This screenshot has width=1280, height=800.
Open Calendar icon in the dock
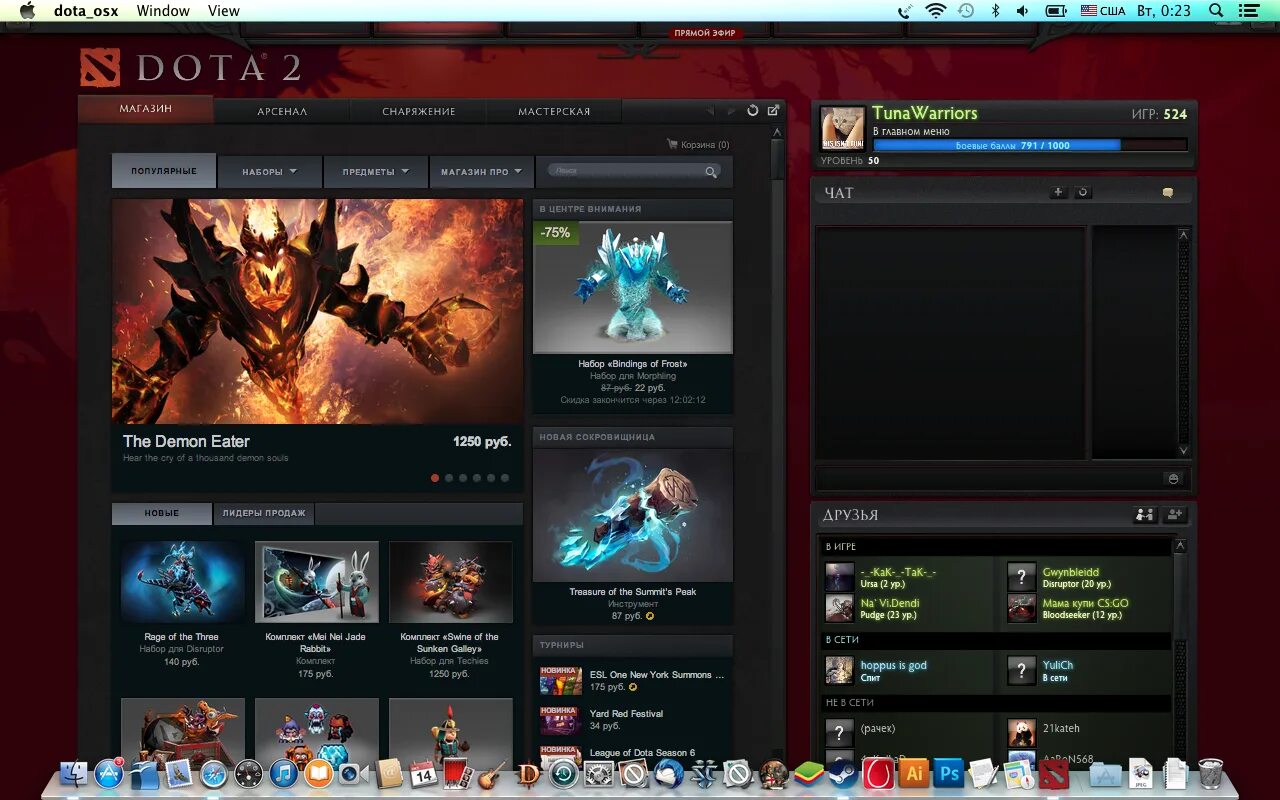423,773
